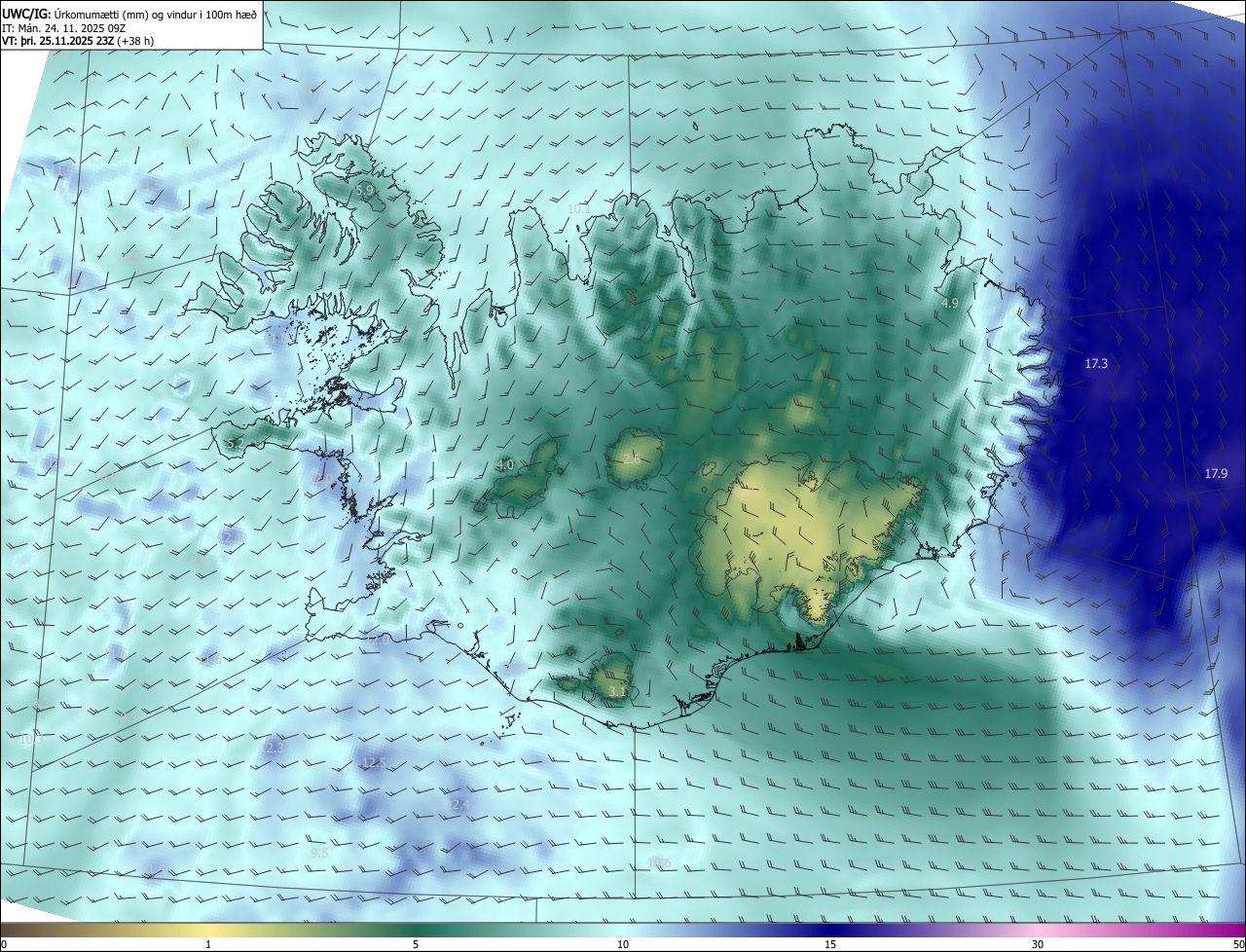Click the "VT: þri. 25.11.2025 23Z (+38 h)" line
This screenshot has height=952, width=1246.
pos(78,41)
